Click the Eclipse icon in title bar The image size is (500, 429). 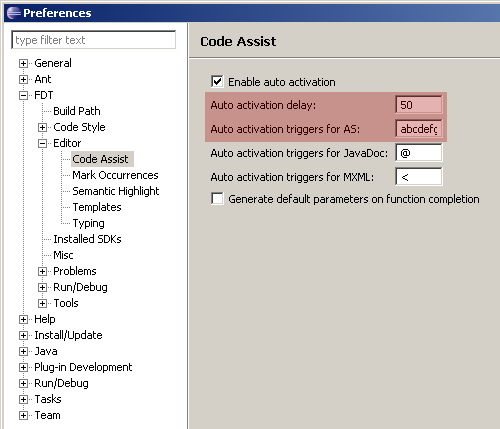click(x=14, y=13)
